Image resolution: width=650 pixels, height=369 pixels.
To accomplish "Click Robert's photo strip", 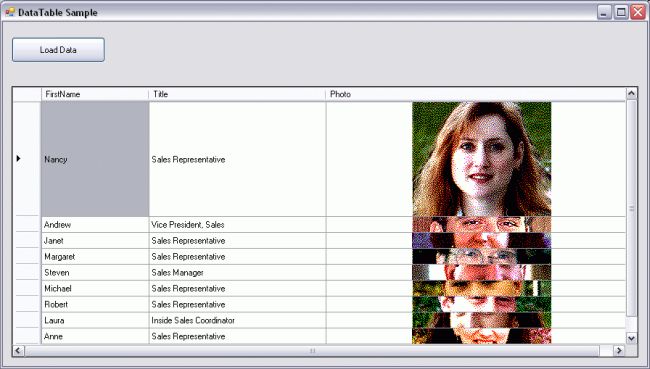I will [482, 305].
